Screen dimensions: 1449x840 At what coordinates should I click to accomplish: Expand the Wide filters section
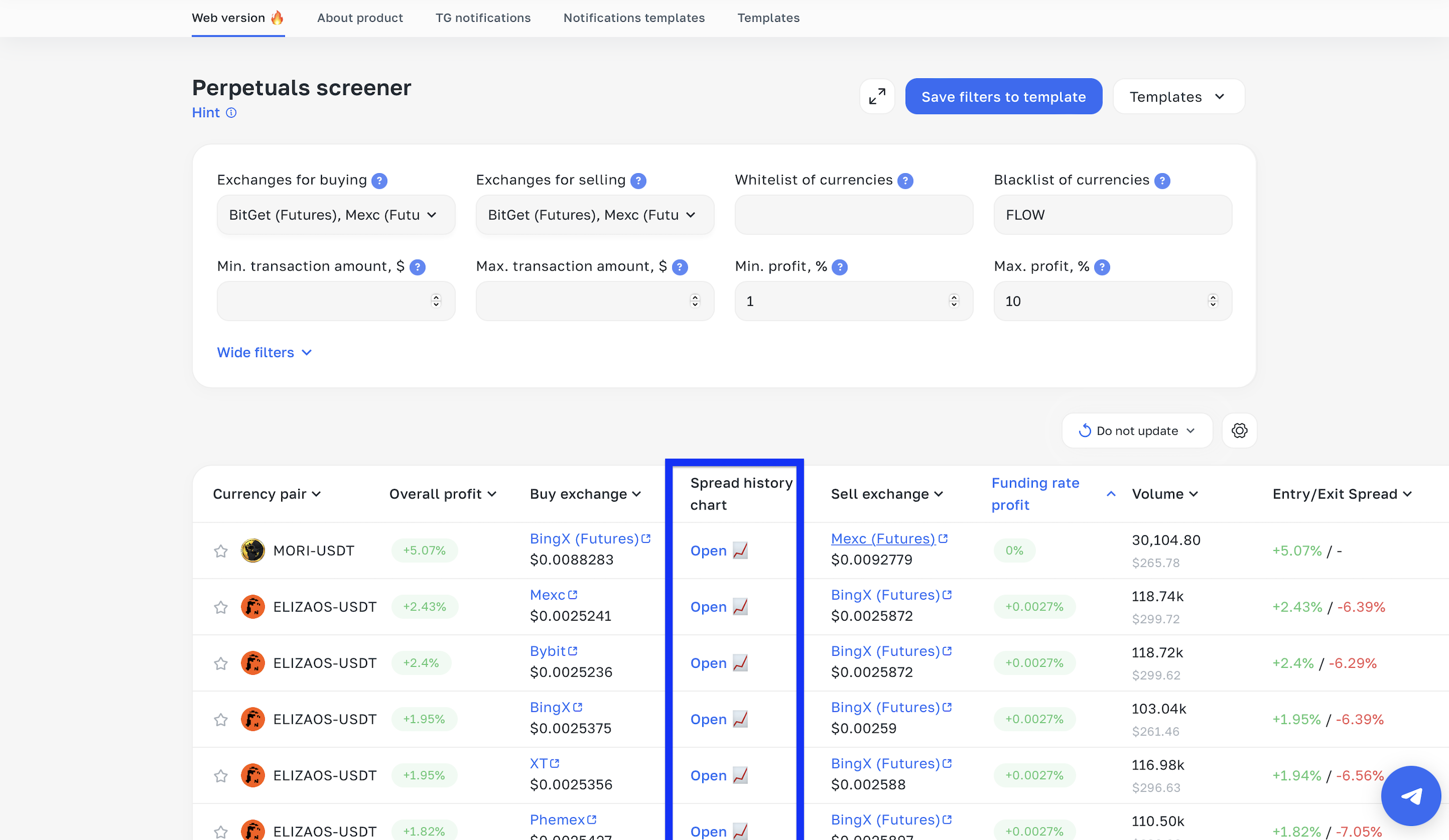[264, 352]
